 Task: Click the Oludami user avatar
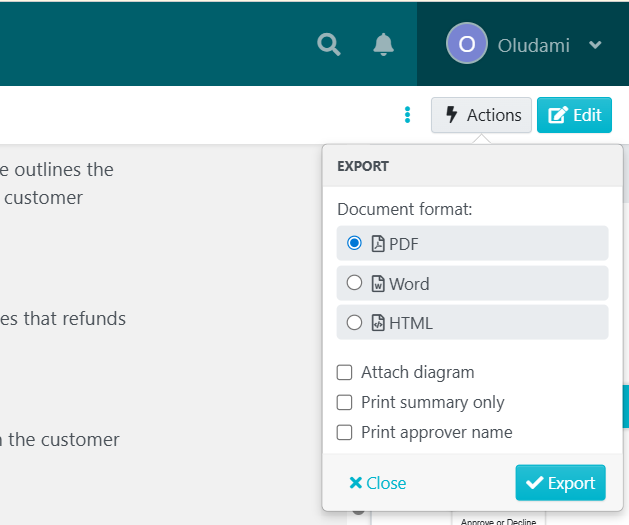pyautogui.click(x=466, y=44)
